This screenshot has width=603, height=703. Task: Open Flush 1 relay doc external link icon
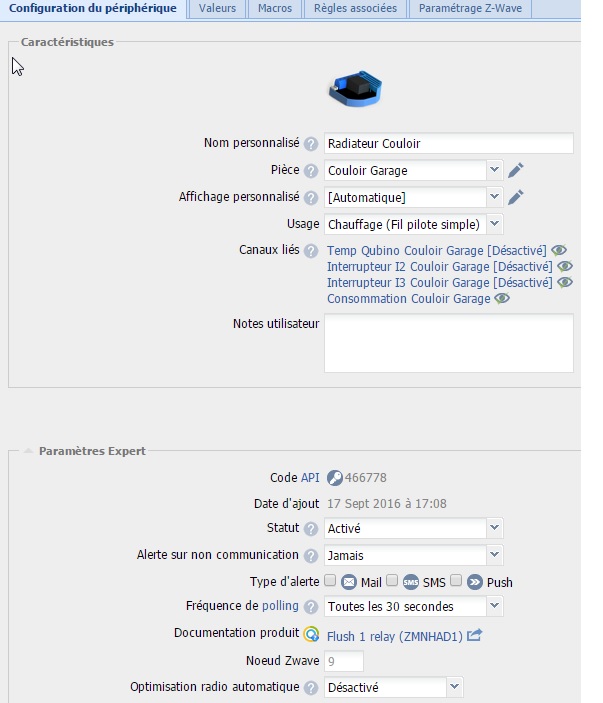pyautogui.click(x=474, y=635)
